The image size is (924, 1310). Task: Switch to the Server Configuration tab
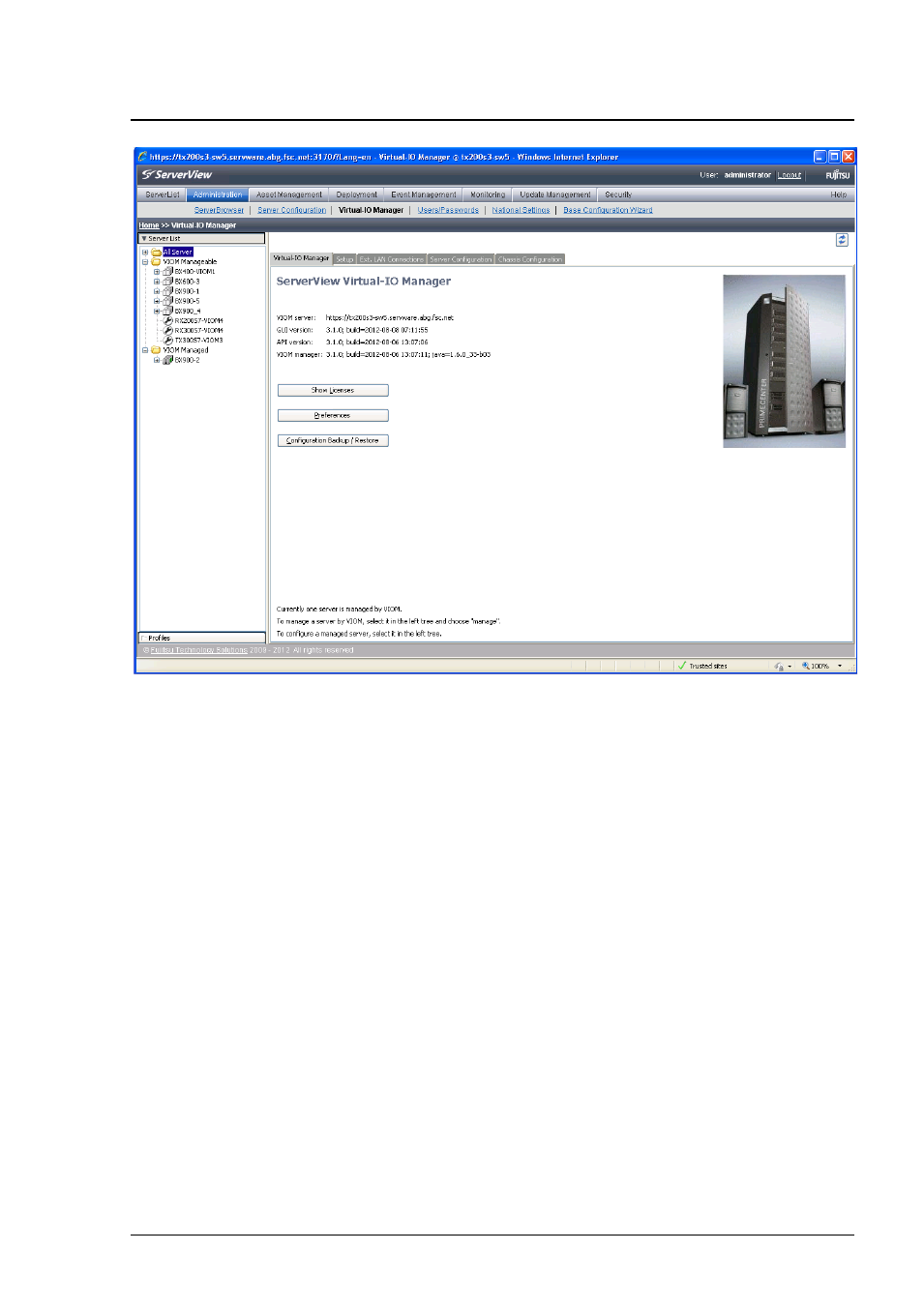pos(462,259)
